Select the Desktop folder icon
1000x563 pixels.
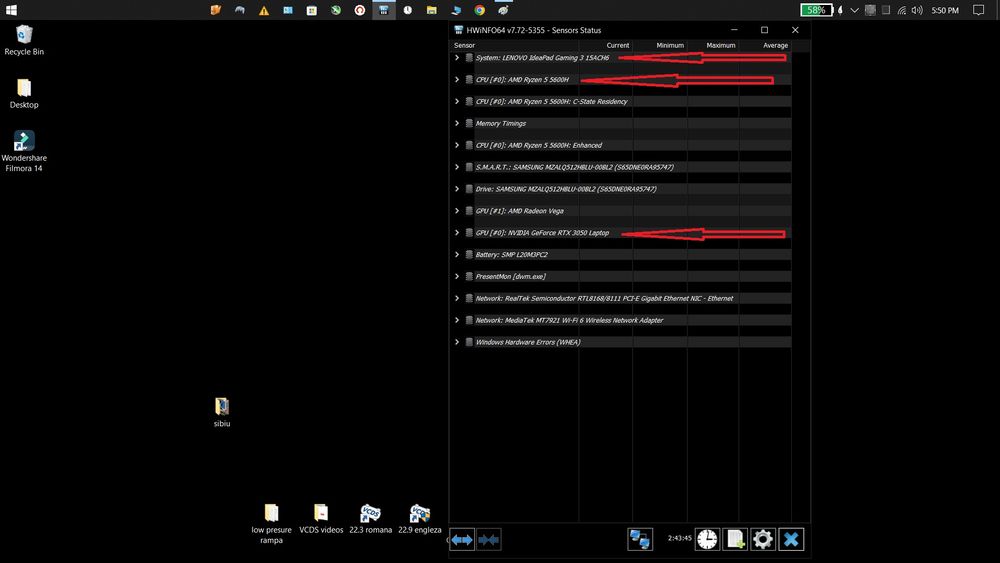click(x=24, y=94)
